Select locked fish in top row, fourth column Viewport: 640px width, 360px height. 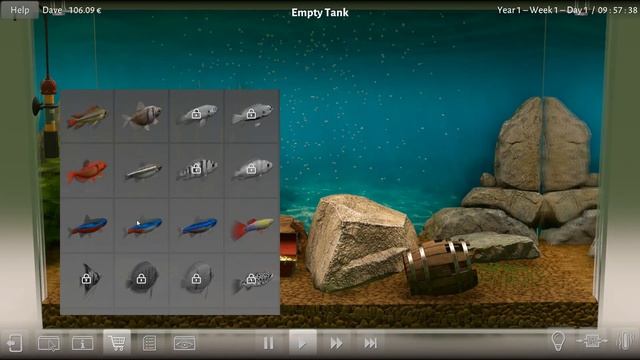click(252, 116)
